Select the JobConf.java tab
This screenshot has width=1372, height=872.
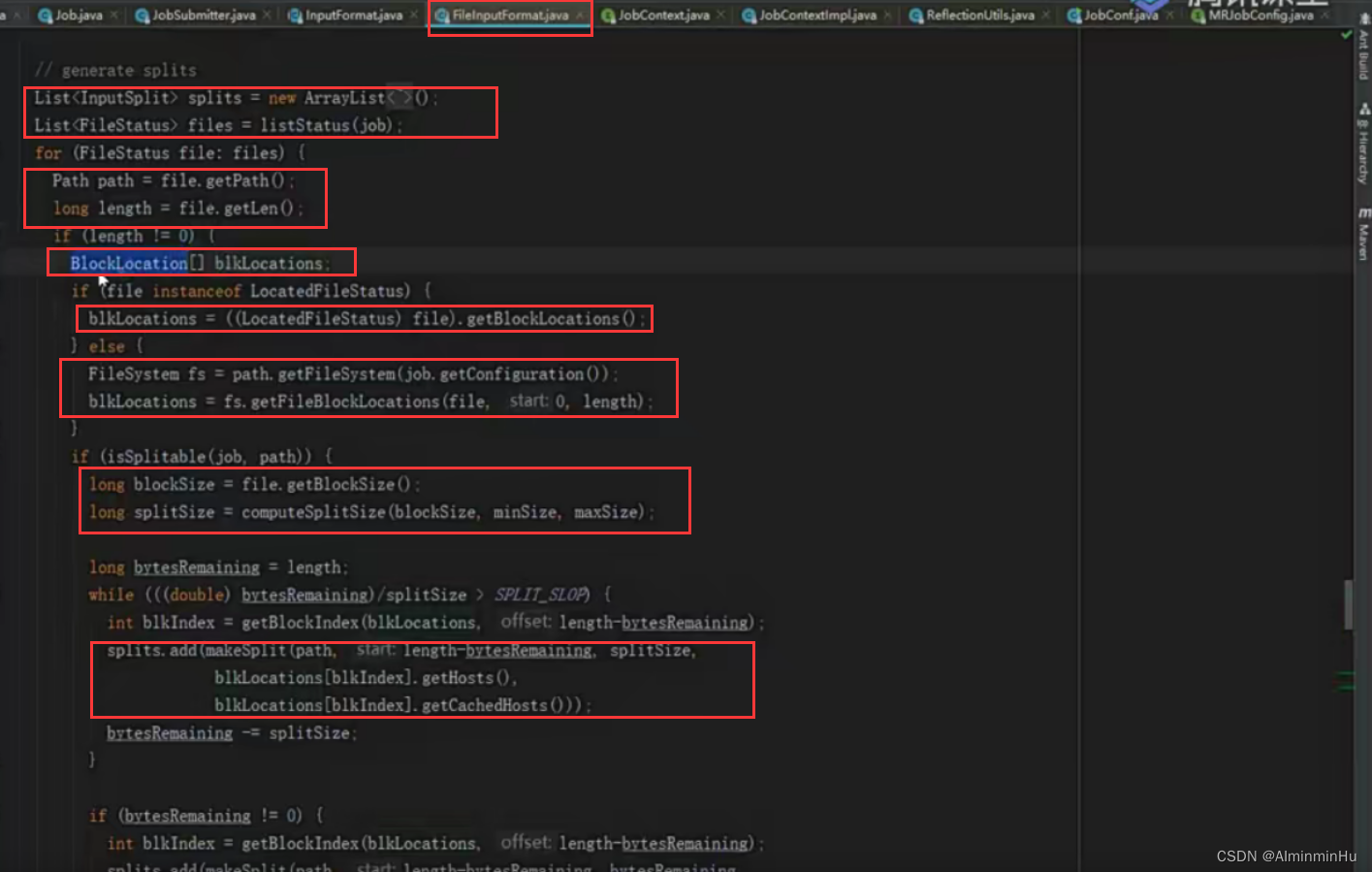(x=1120, y=16)
